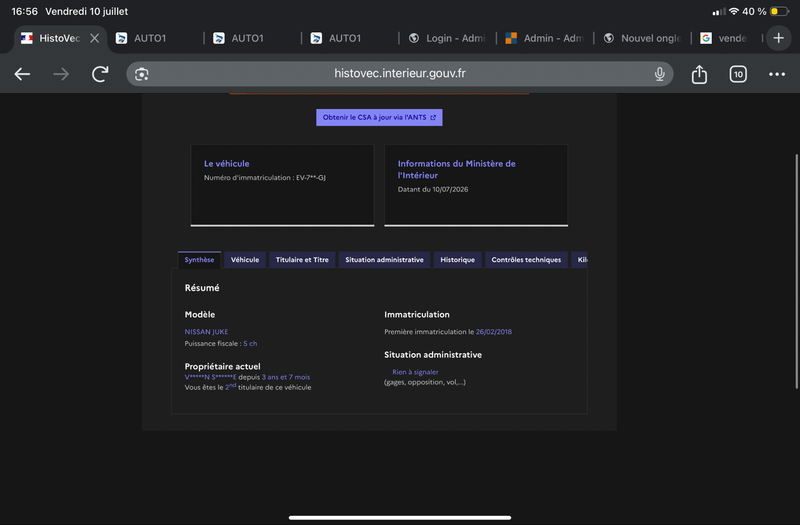Open the Historique tab
The image size is (800, 525).
pos(457,260)
